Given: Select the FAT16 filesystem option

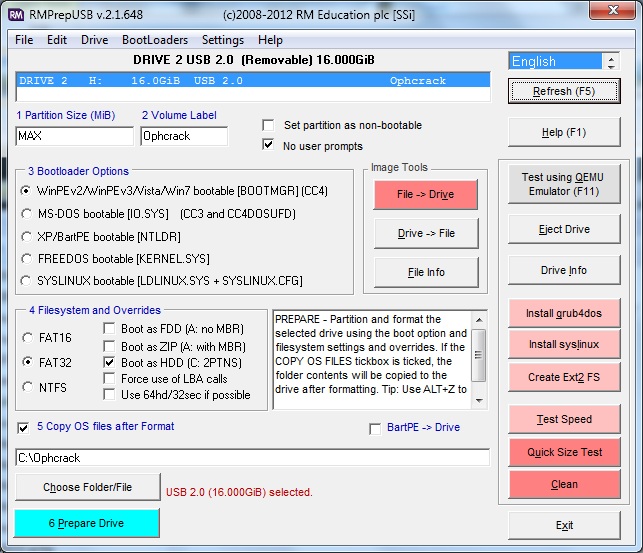Looking at the screenshot, I should click(x=27, y=337).
